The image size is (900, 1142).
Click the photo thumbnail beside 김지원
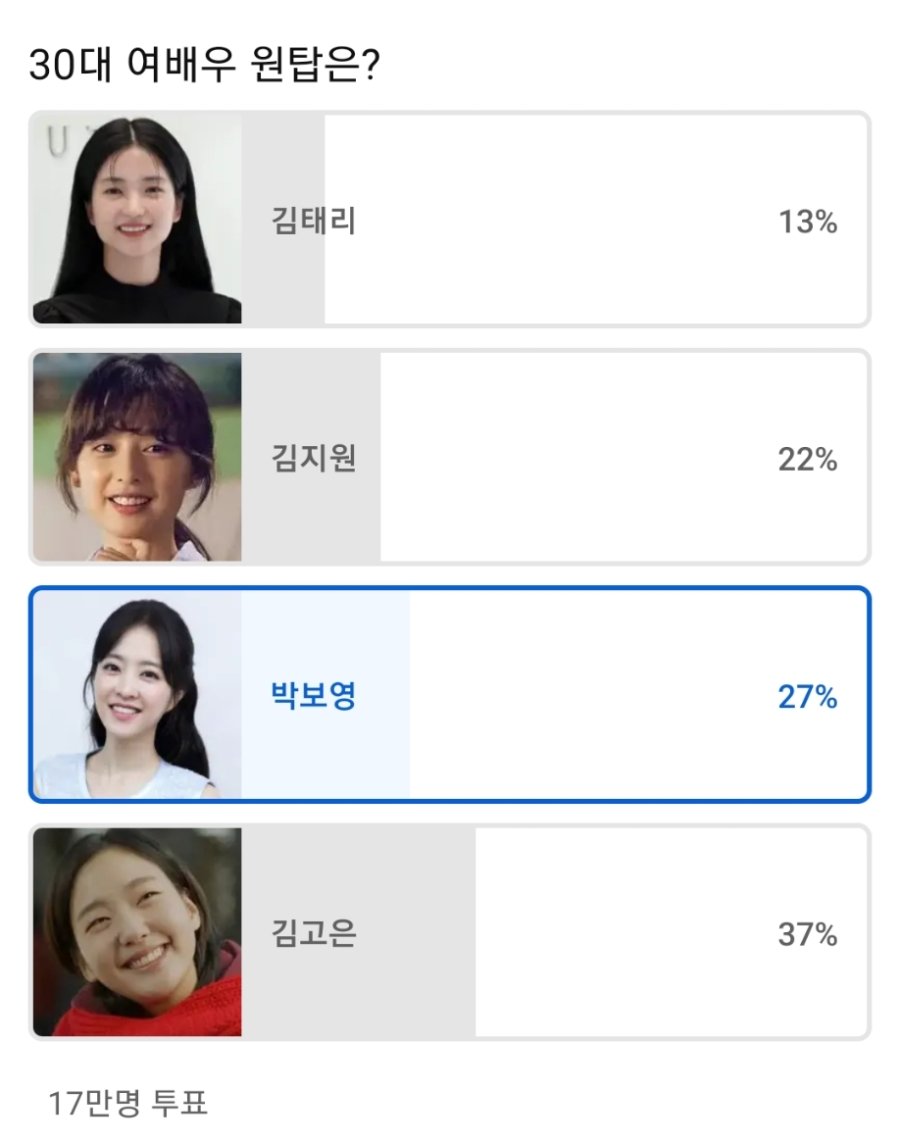pos(137,457)
